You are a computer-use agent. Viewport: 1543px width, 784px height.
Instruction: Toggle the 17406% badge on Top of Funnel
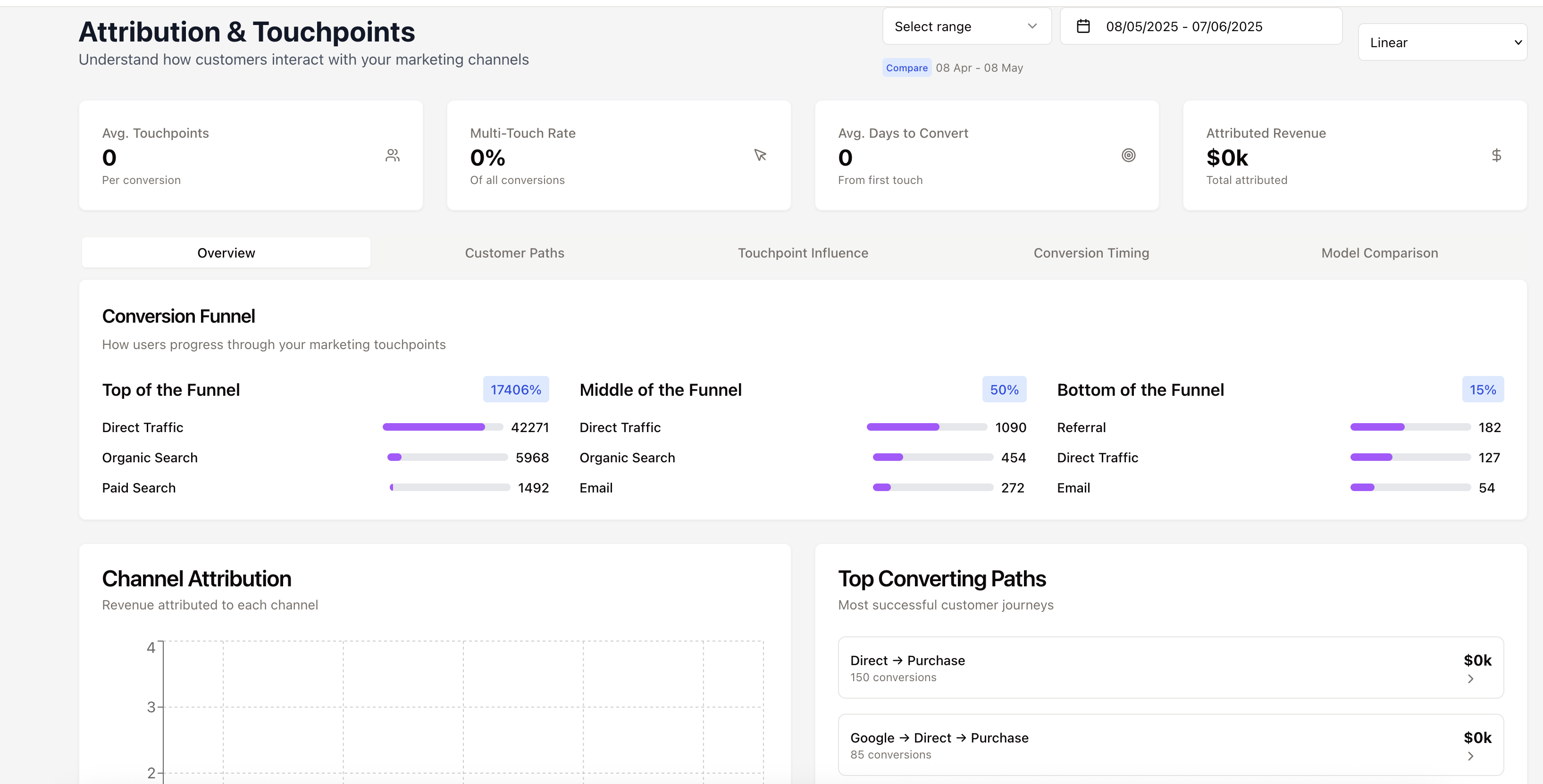pos(516,389)
